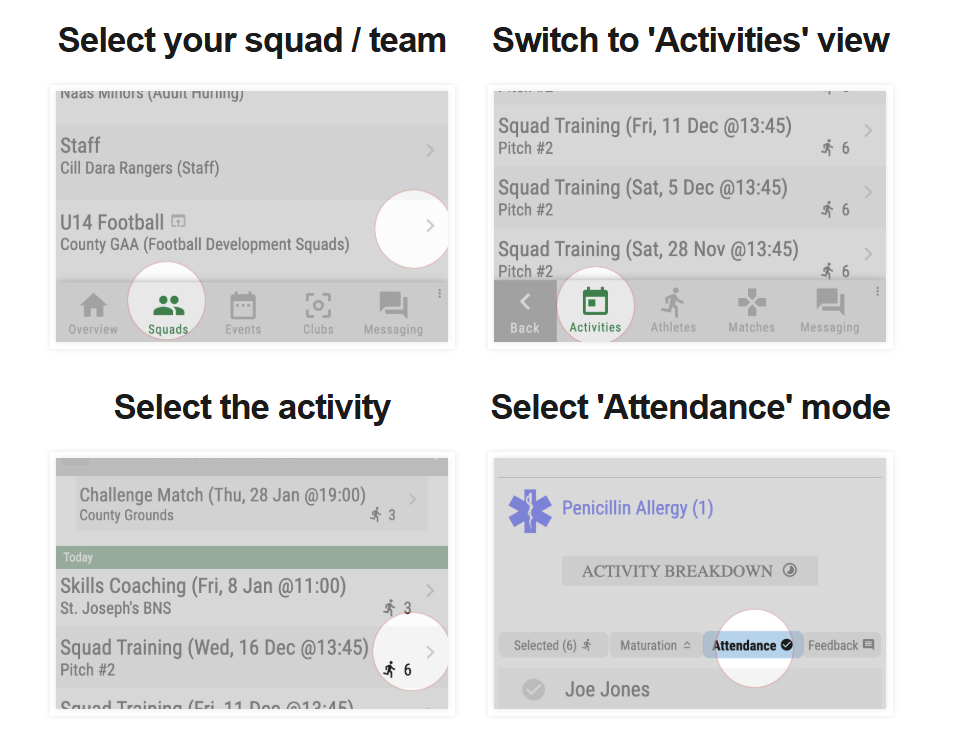Expand U14 Football squad chevron
The image size is (964, 739).
tap(430, 226)
